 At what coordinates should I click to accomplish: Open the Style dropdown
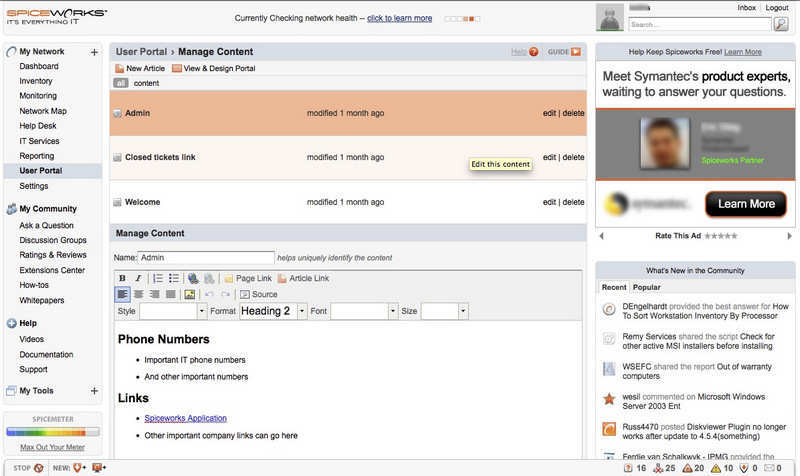(x=172, y=311)
